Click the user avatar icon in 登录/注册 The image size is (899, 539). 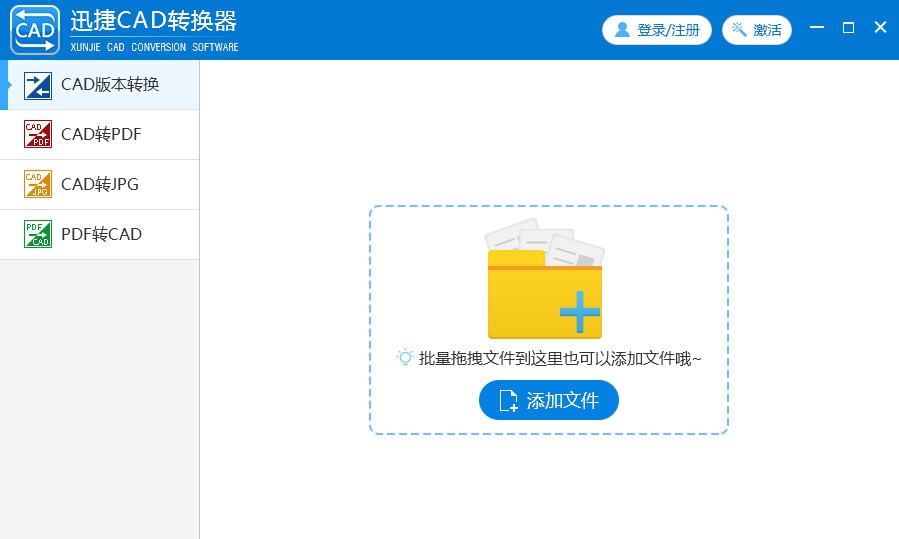click(622, 30)
